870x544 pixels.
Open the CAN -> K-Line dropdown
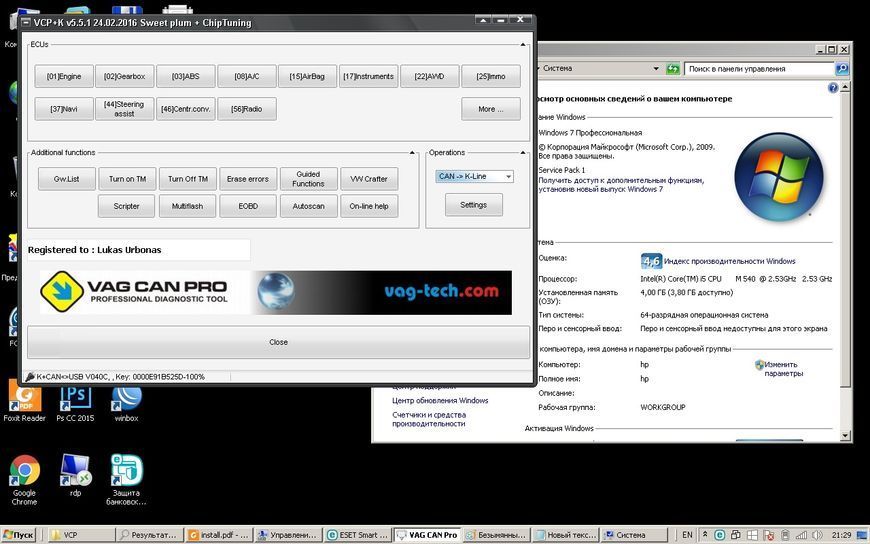pyautogui.click(x=474, y=177)
